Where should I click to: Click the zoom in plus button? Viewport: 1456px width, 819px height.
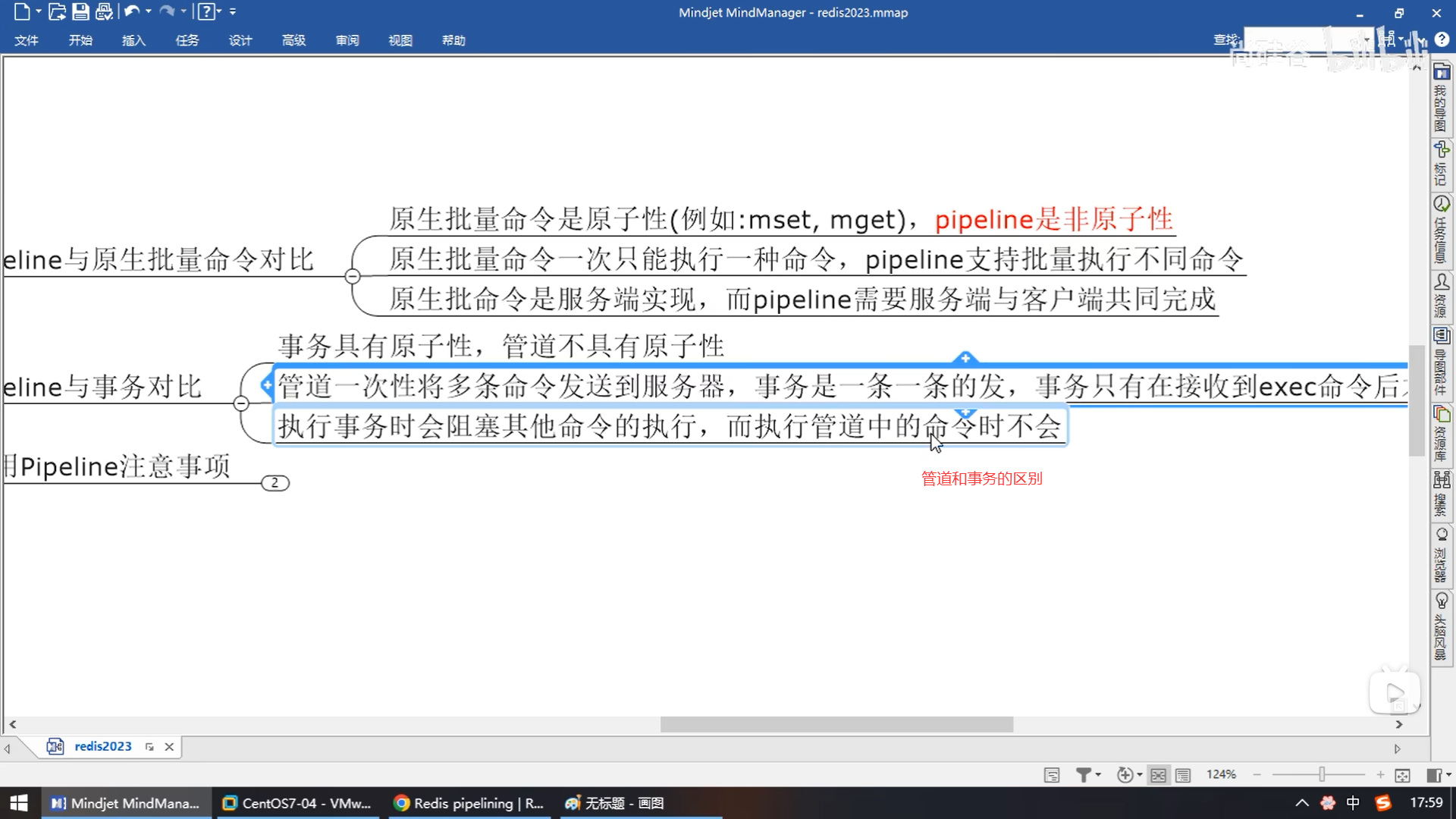click(1380, 775)
